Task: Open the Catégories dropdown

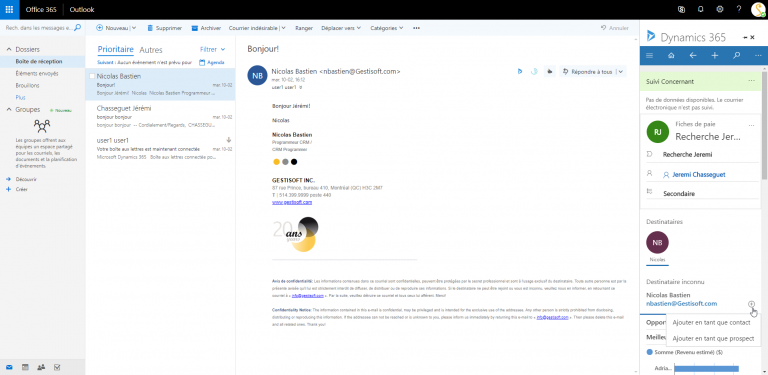Action: [387, 28]
